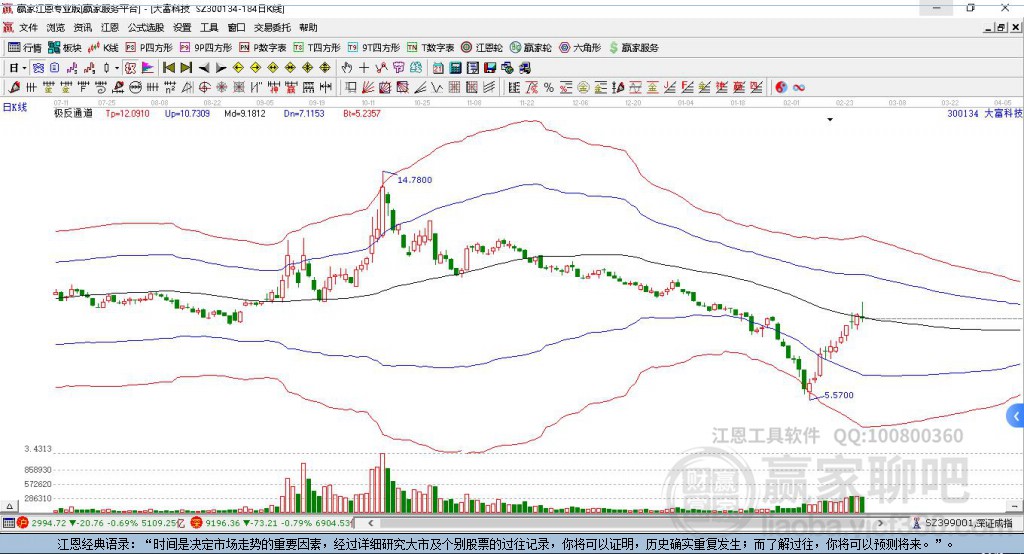Open the 9T四方形 tool
1024x554 pixels.
[374, 48]
